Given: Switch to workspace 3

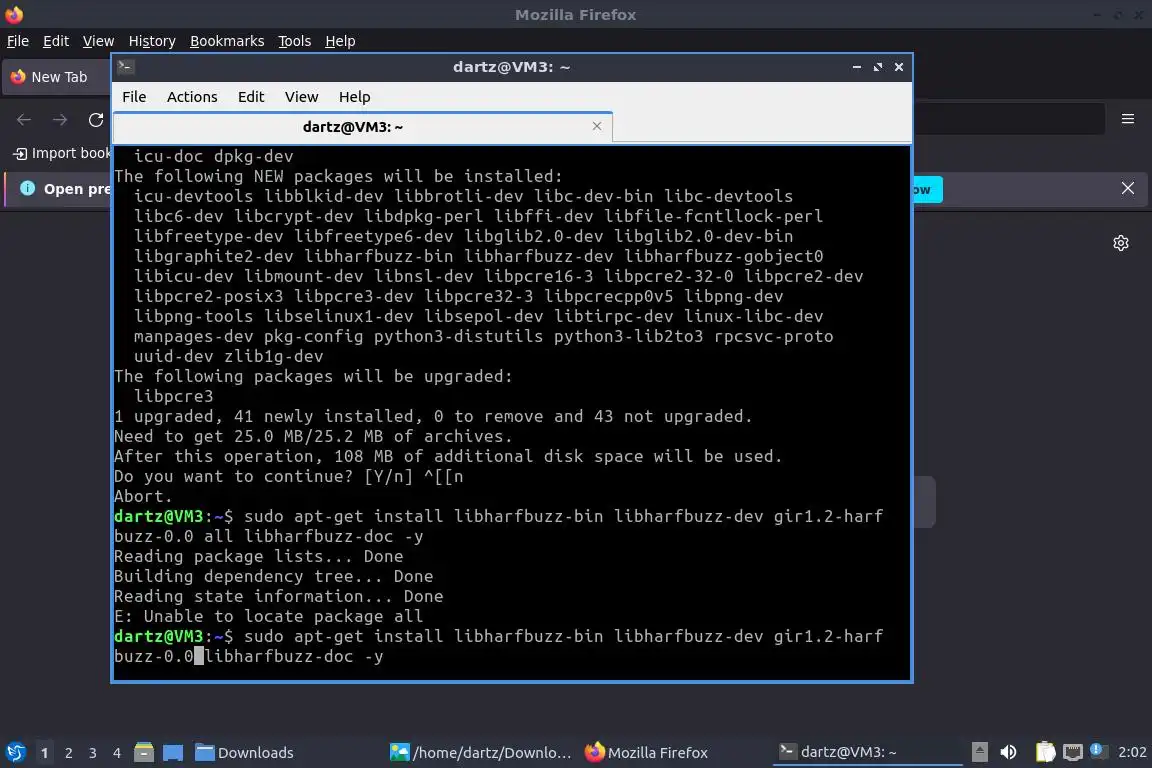Looking at the screenshot, I should pyautogui.click(x=93, y=753).
